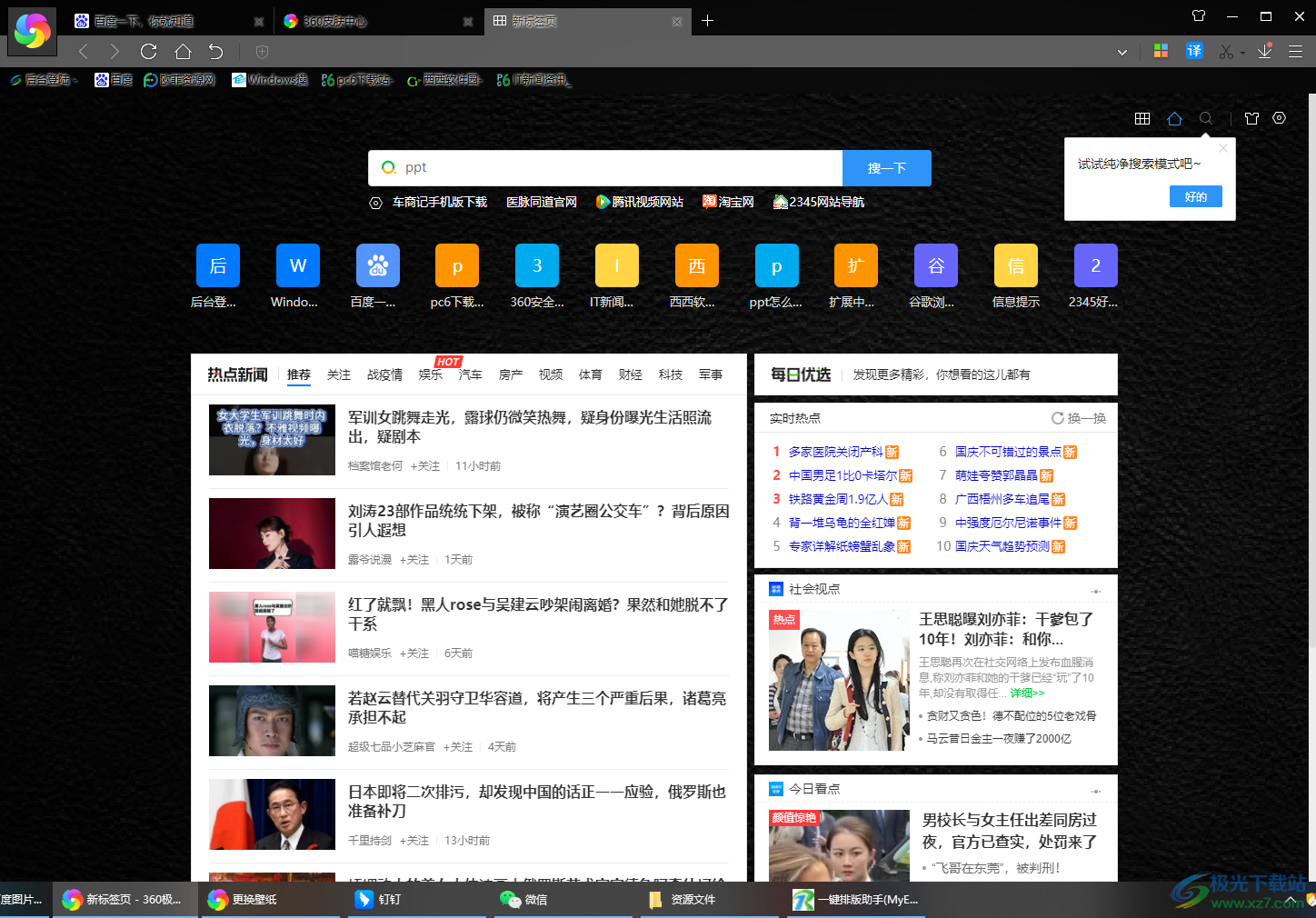Open the 刘涛23部作品 article thumbnail

click(x=272, y=534)
